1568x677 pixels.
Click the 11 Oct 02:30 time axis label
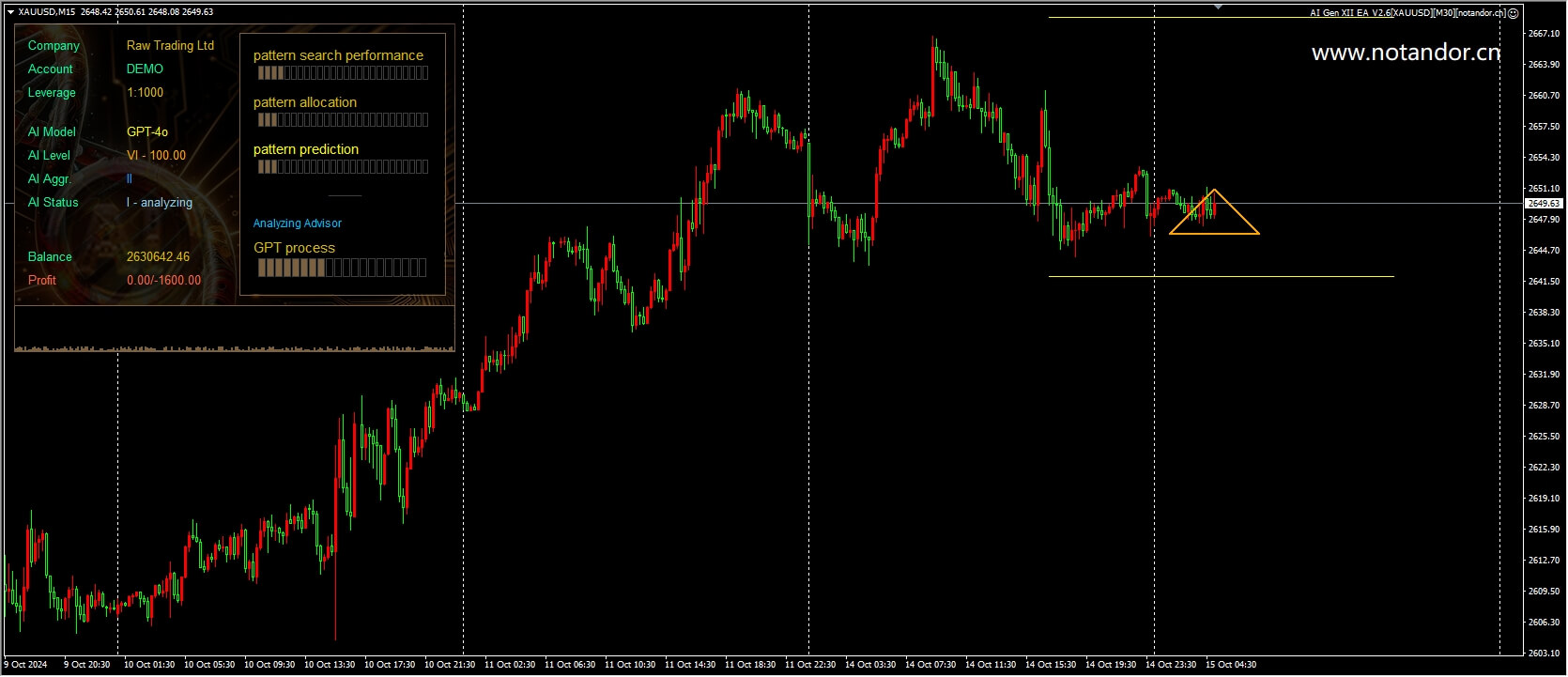coord(510,665)
